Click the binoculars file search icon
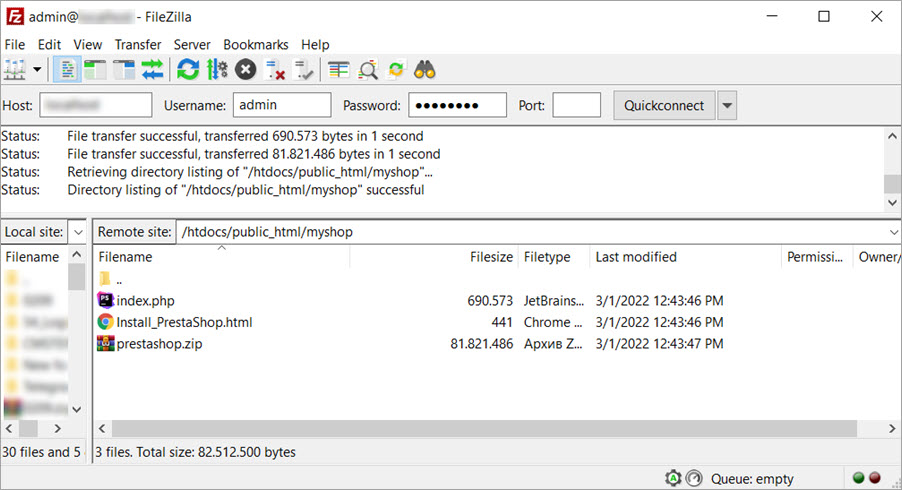Viewport: 902px width, 490px height. (x=425, y=70)
